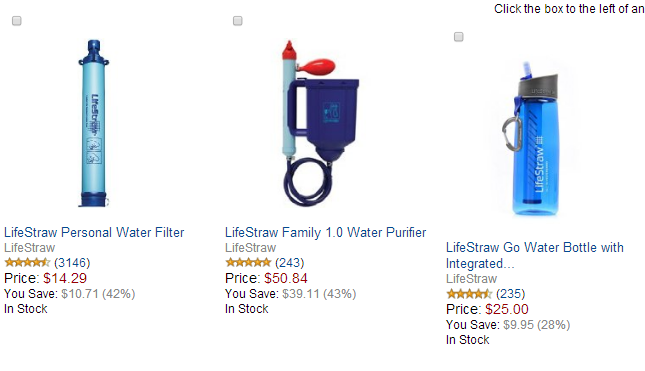Screen dimensions: 645x371
Task: Click the $14.29 price
Action: coord(65,278)
